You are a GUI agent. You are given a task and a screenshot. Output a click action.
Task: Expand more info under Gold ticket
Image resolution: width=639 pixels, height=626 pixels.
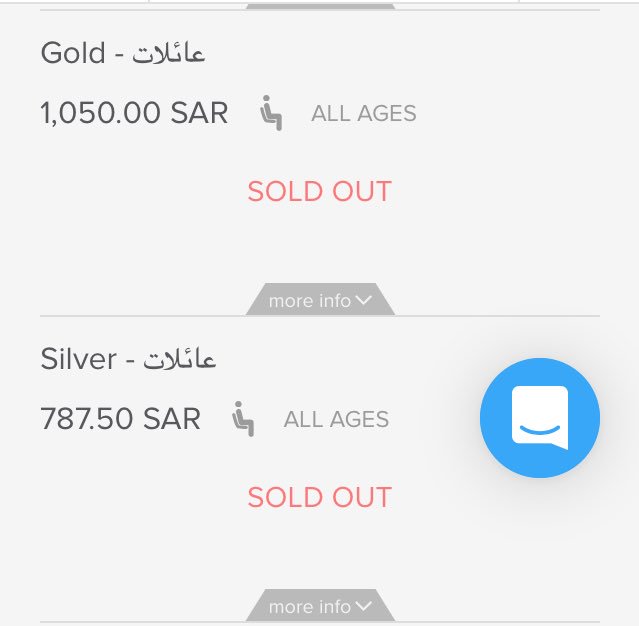(x=320, y=299)
